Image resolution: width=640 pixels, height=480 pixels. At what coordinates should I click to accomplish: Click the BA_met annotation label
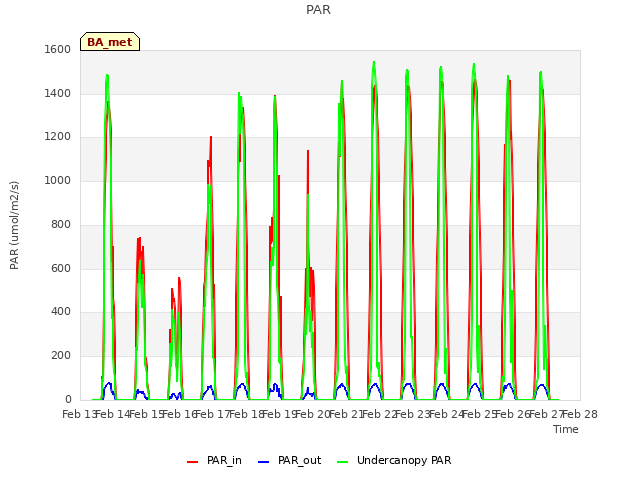click(x=110, y=42)
